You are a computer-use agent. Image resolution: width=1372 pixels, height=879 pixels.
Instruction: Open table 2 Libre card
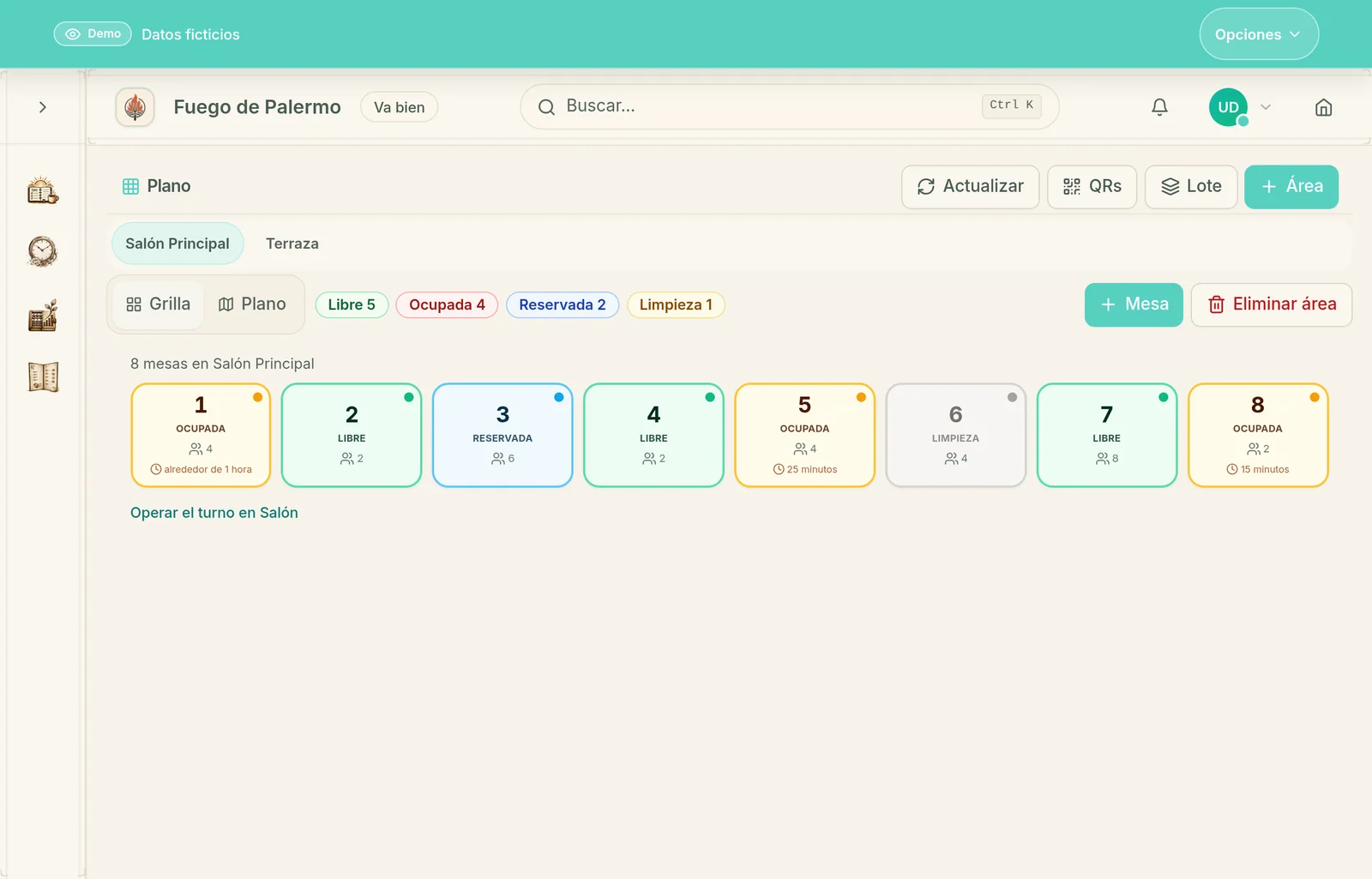pyautogui.click(x=352, y=436)
